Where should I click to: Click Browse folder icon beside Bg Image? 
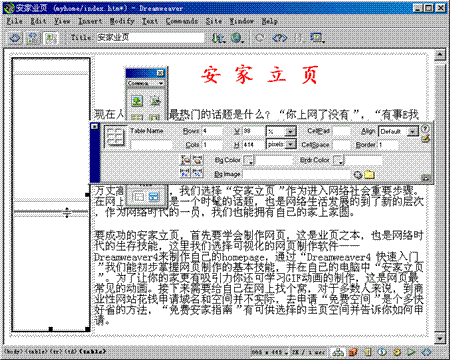click(369, 174)
